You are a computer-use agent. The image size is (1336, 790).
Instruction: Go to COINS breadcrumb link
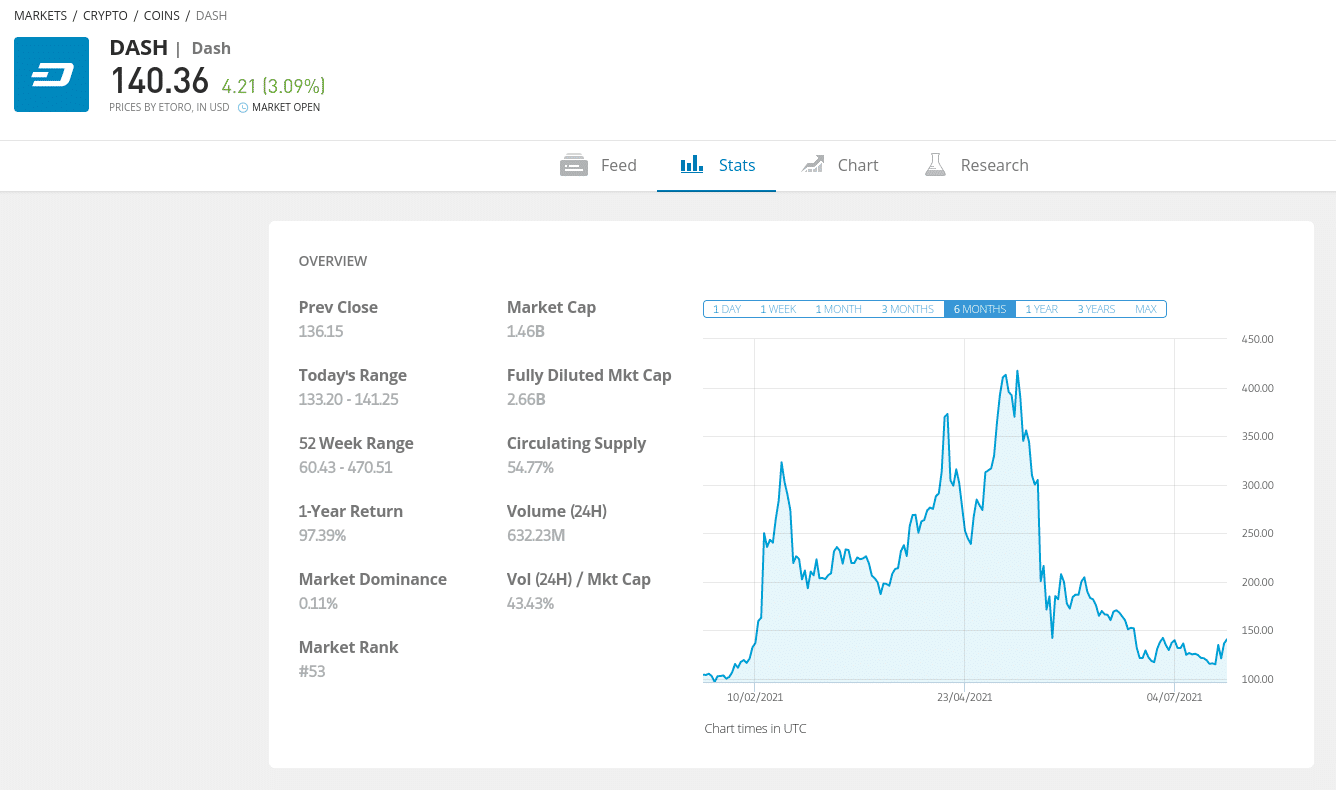coord(162,16)
